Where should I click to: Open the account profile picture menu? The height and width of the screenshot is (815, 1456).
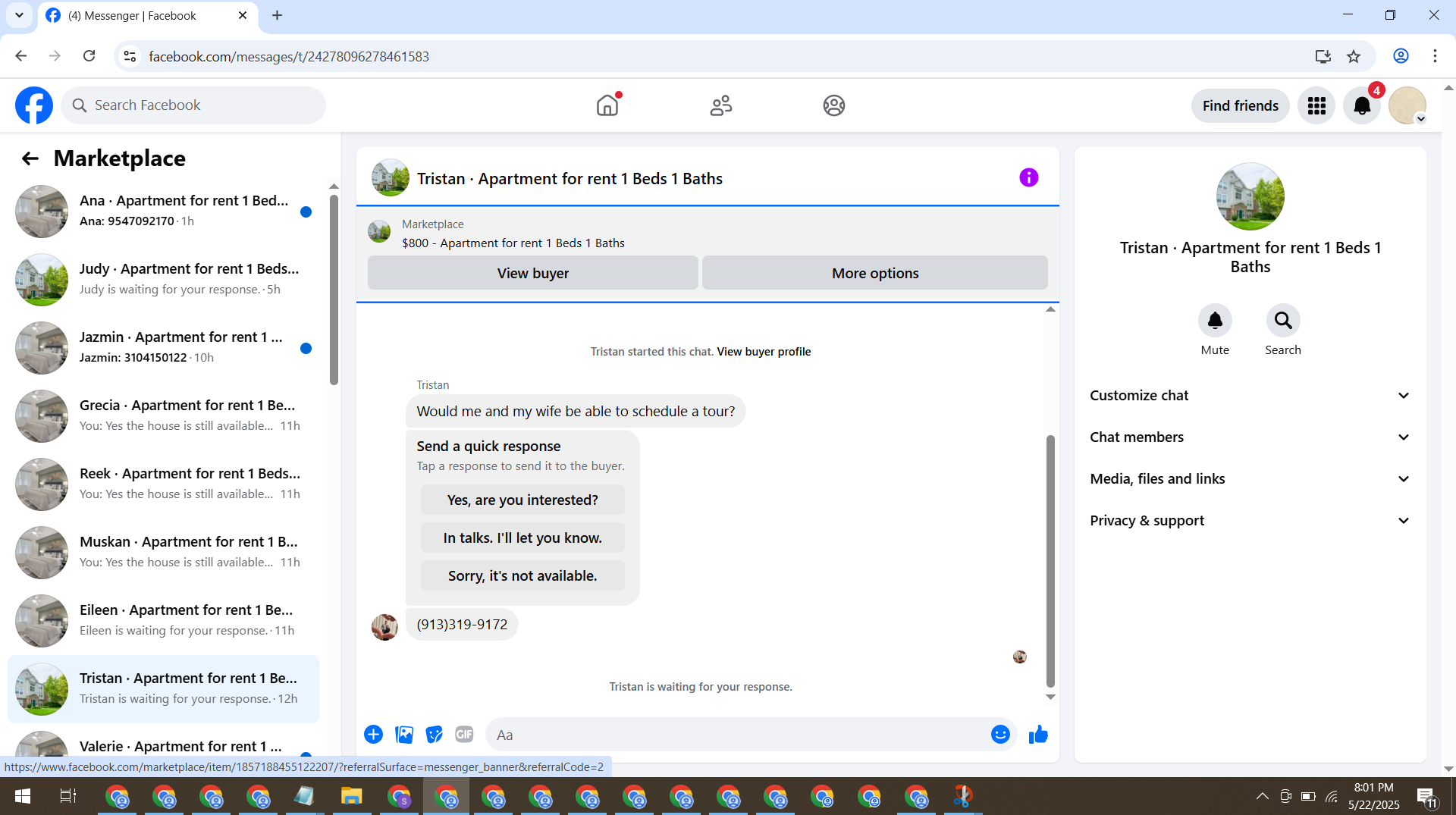[x=1407, y=105]
